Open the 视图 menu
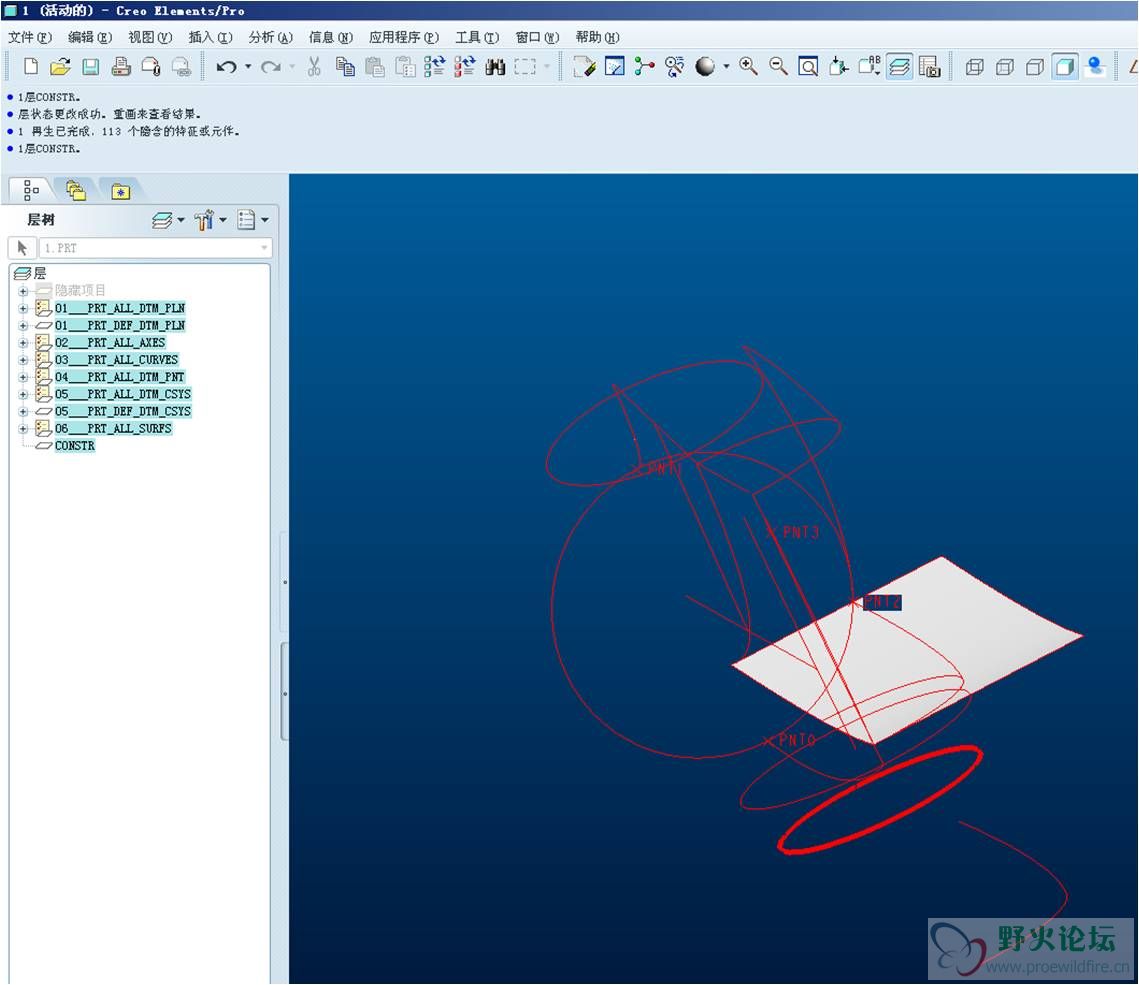Viewport: 1139px width, 985px height. [x=150, y=37]
